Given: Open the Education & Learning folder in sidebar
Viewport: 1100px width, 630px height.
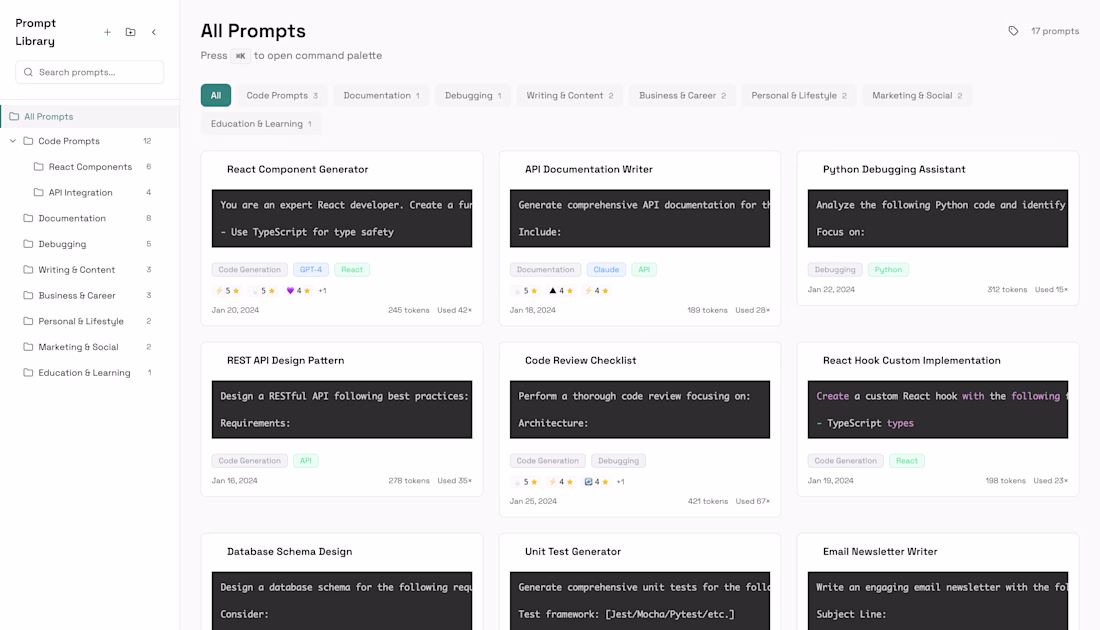Looking at the screenshot, I should tap(84, 373).
